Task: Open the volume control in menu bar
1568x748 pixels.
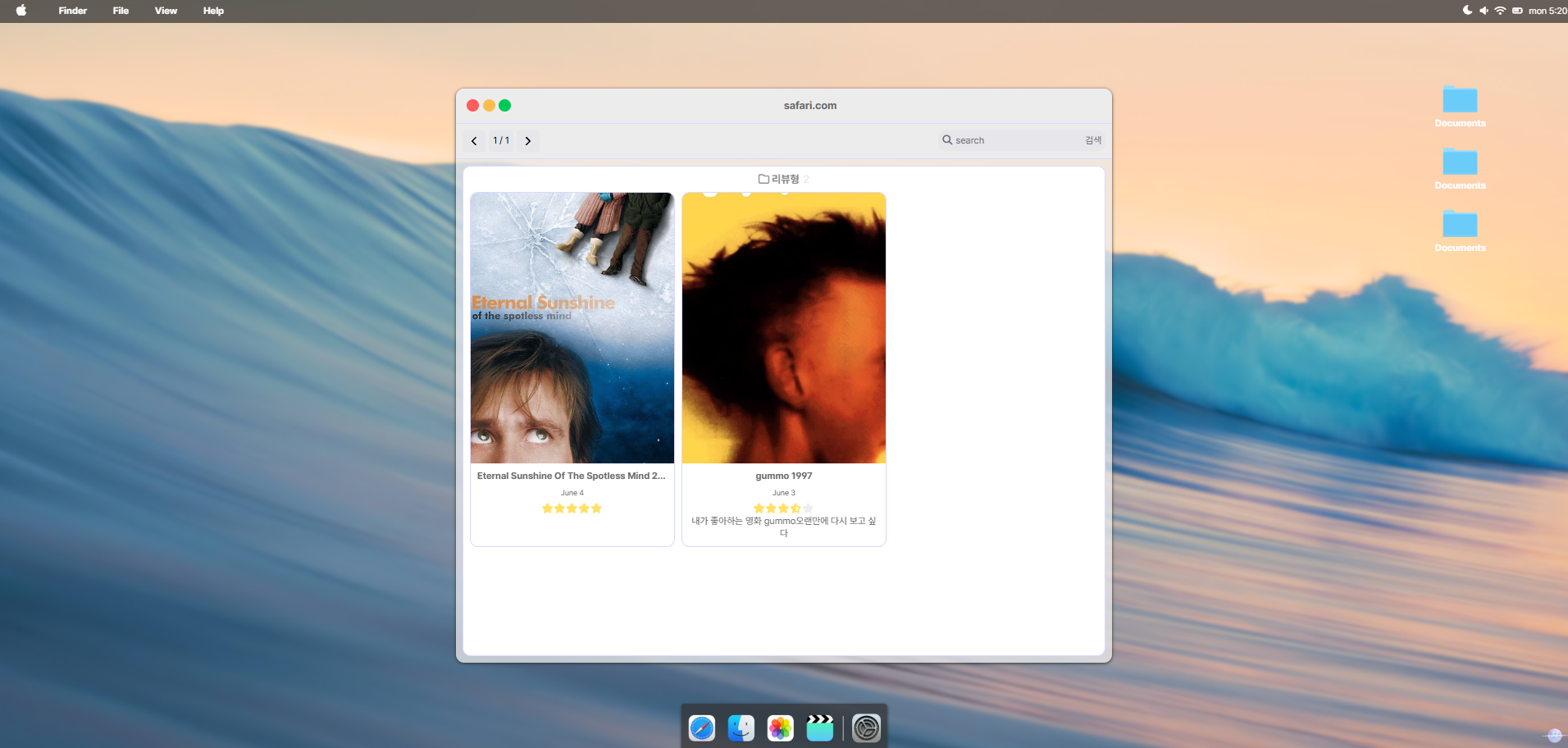Action: tap(1484, 11)
